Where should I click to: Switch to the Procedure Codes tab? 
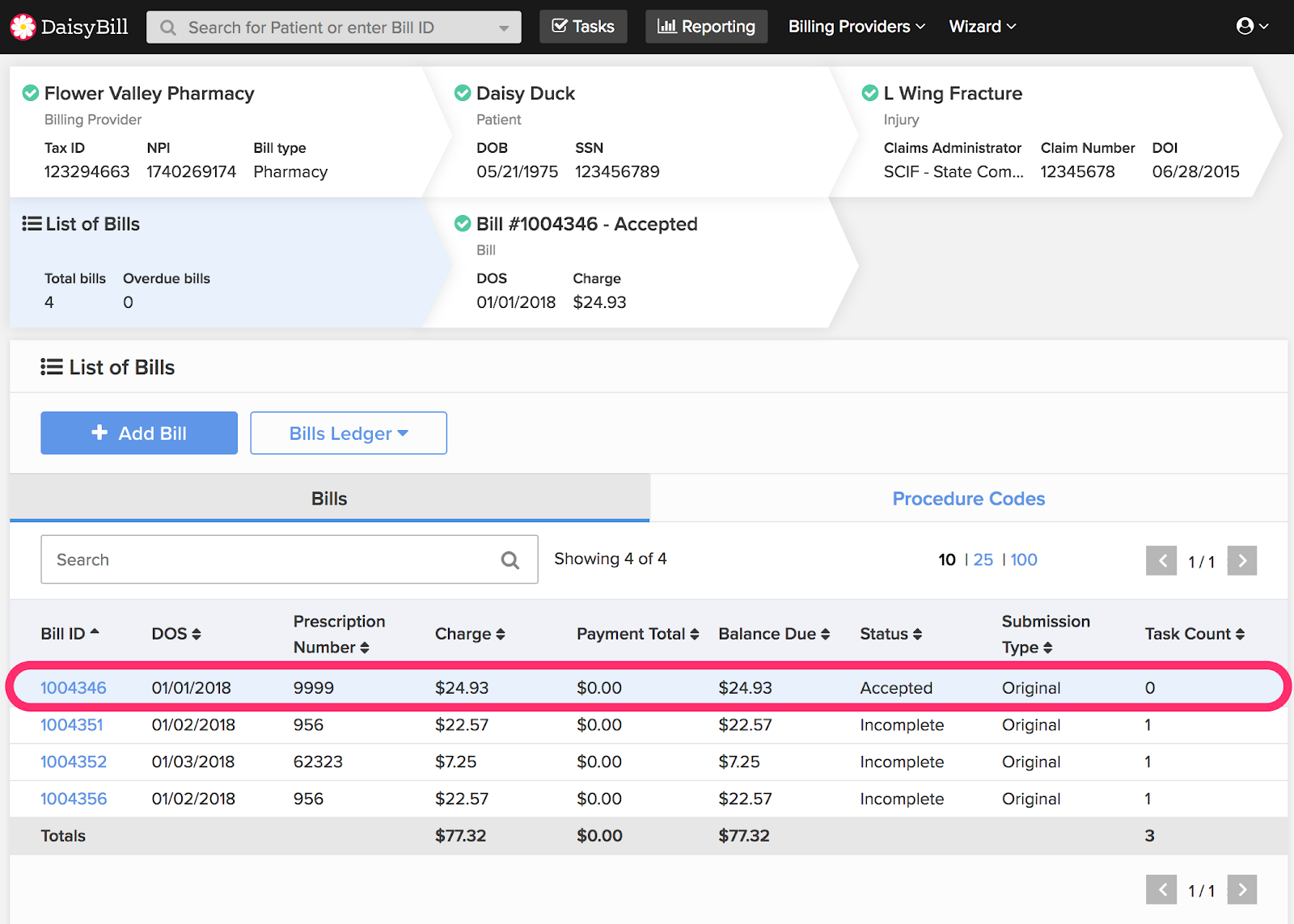coord(968,499)
